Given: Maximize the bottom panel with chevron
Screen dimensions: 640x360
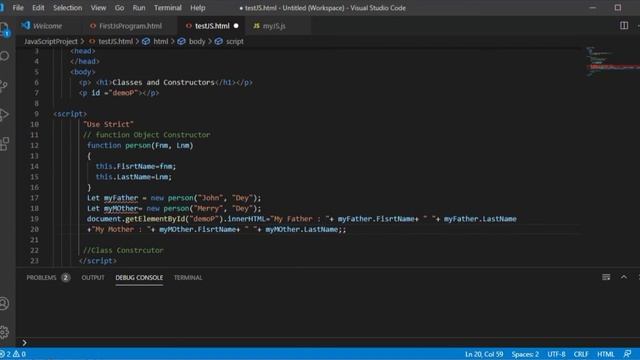Looking at the screenshot, I should coord(624,277).
